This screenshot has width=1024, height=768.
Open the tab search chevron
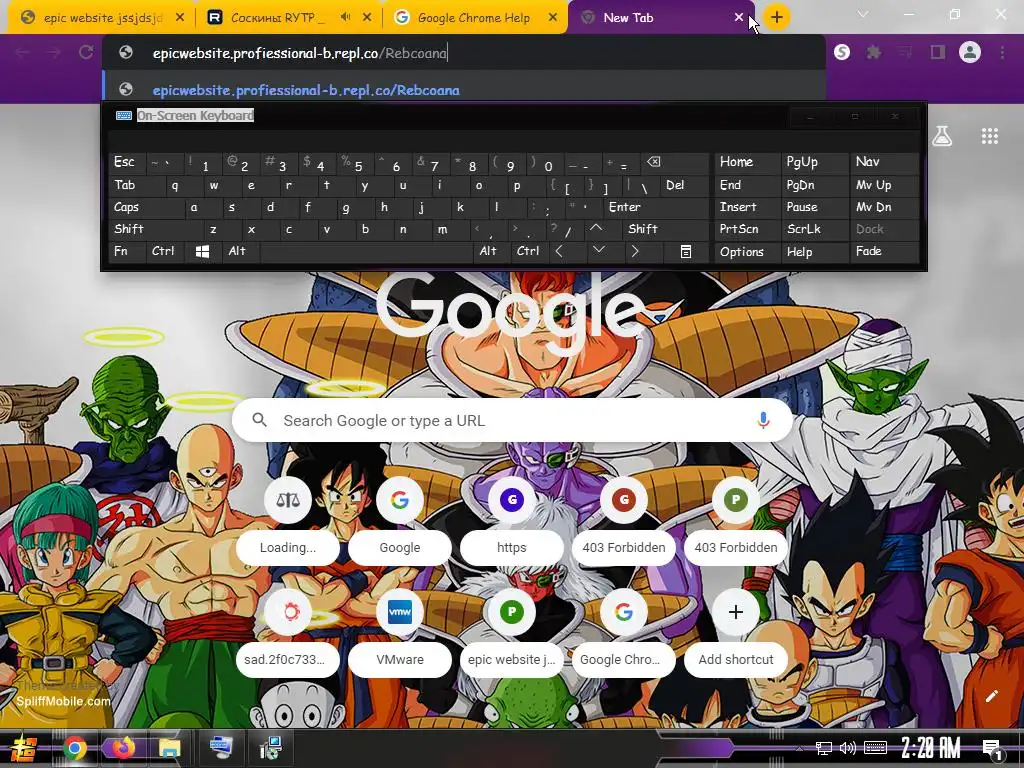click(863, 14)
